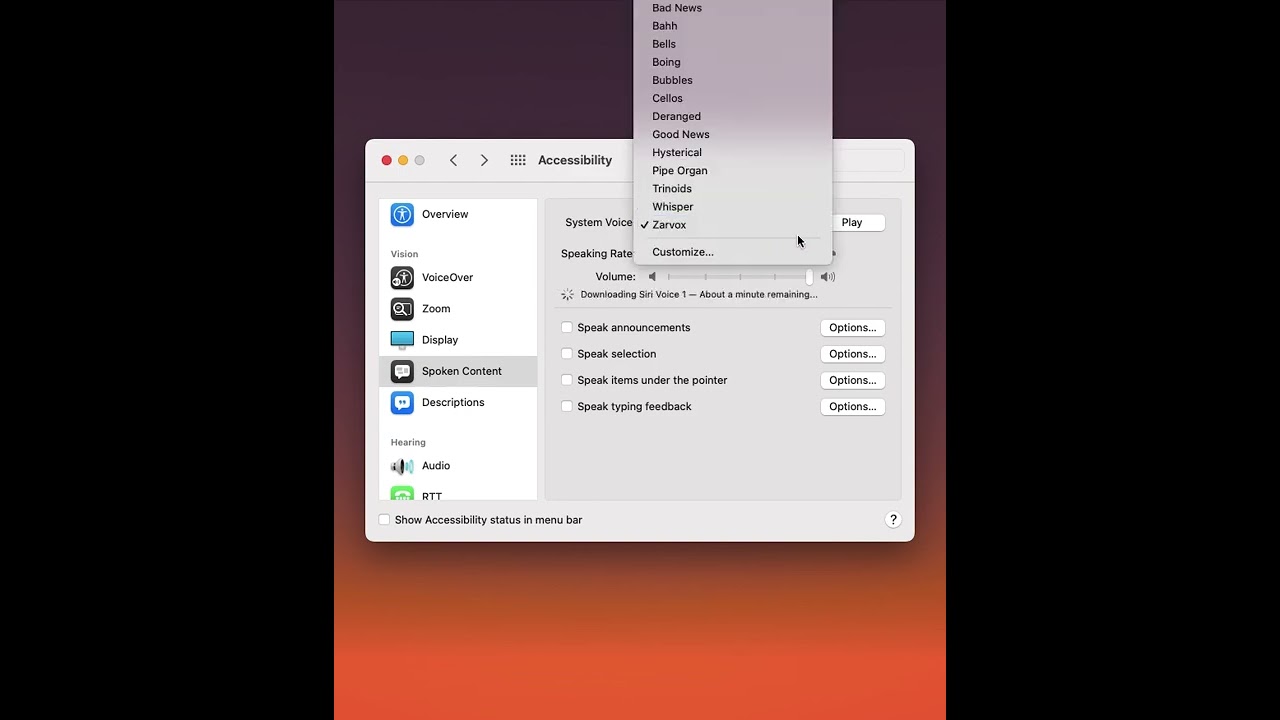Choose Good News voice
Image resolution: width=1280 pixels, height=720 pixels.
[x=733, y=134]
